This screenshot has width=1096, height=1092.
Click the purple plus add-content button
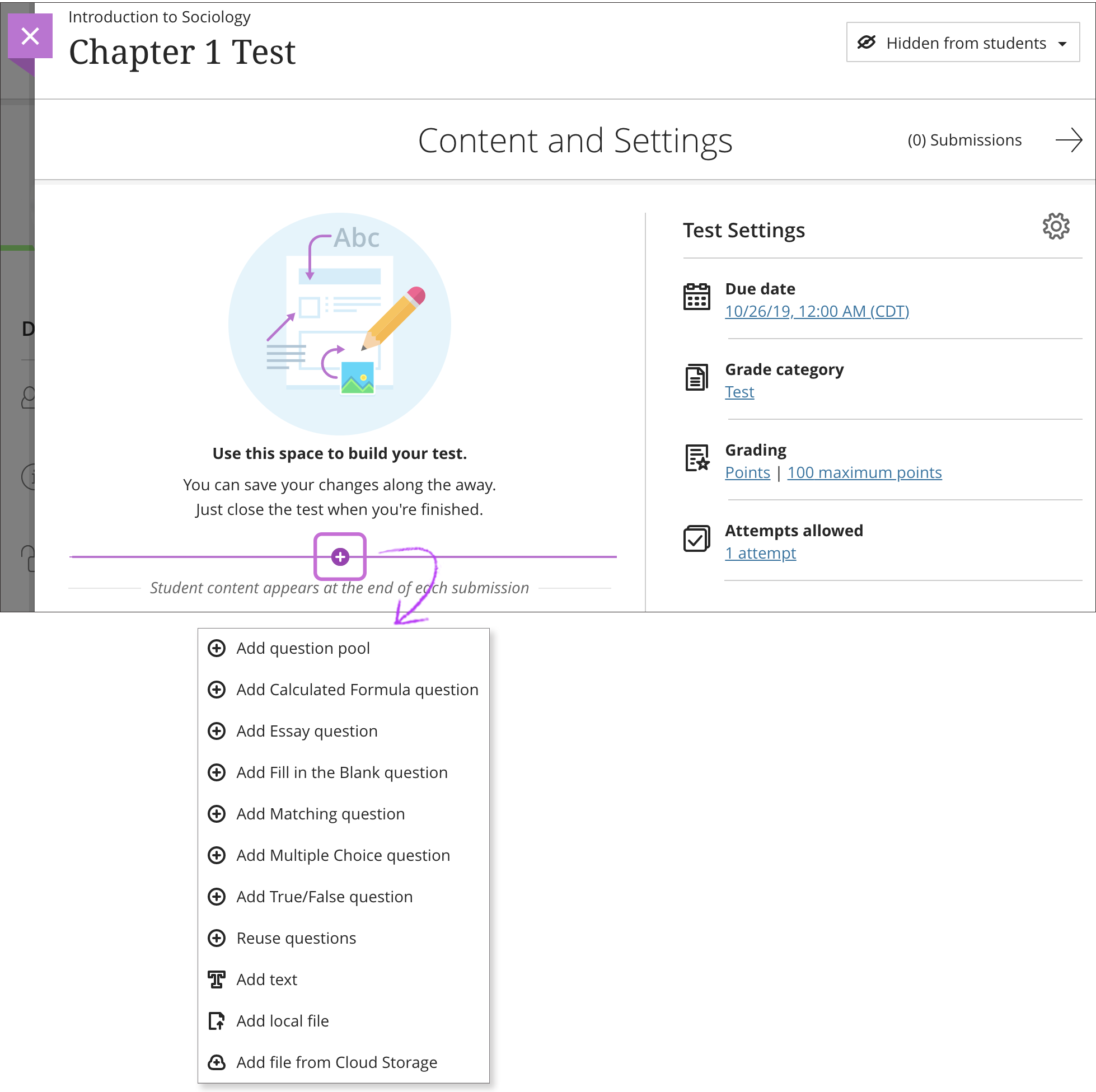coord(340,556)
